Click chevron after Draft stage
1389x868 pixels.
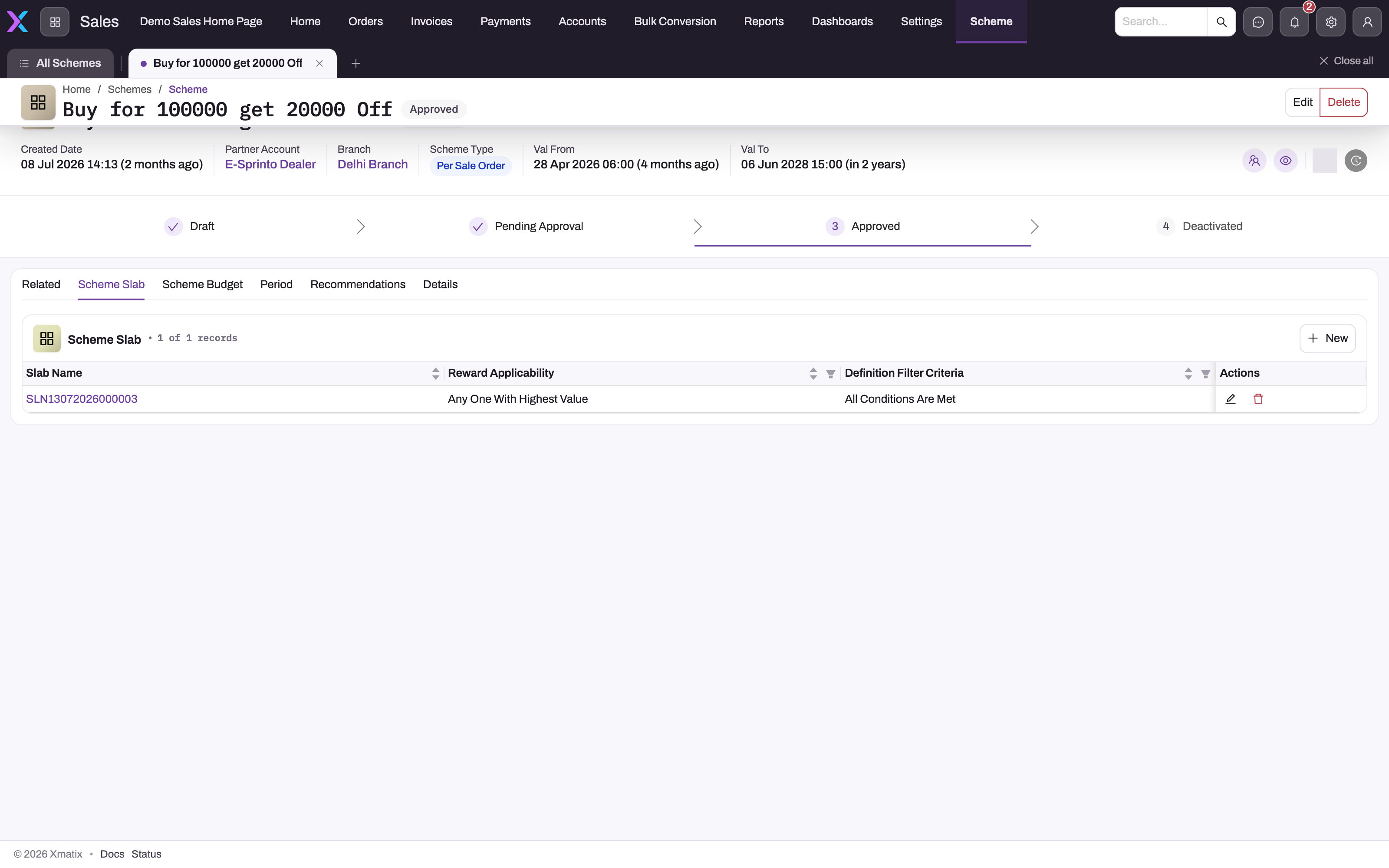coord(360,227)
